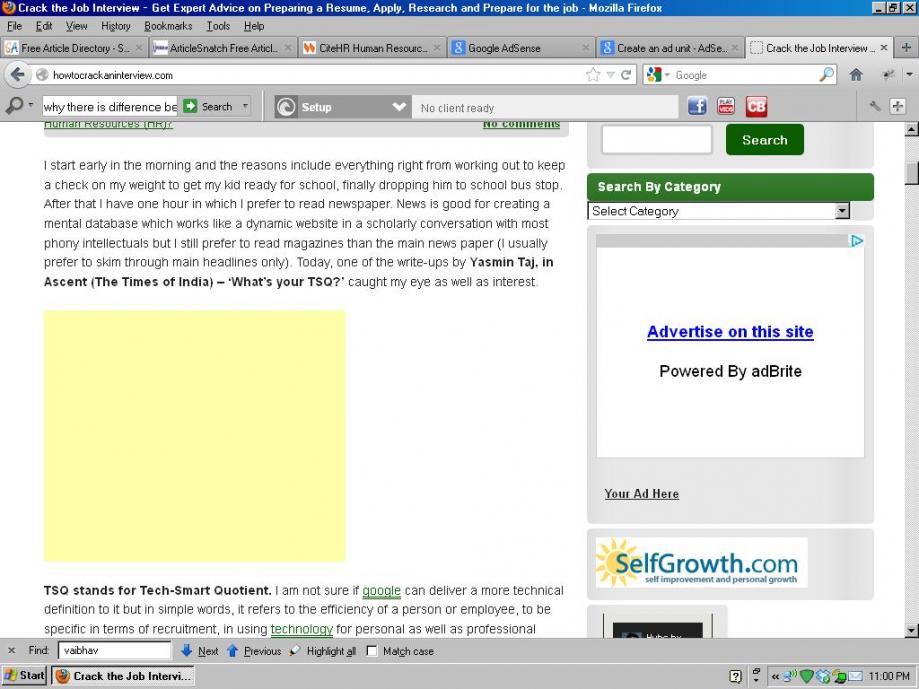Image resolution: width=919 pixels, height=689 pixels.
Task: Open the Help menu
Action: pos(254,26)
